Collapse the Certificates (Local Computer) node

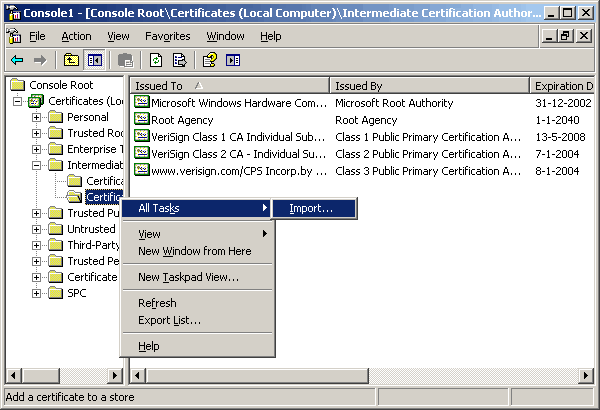(x=17, y=101)
